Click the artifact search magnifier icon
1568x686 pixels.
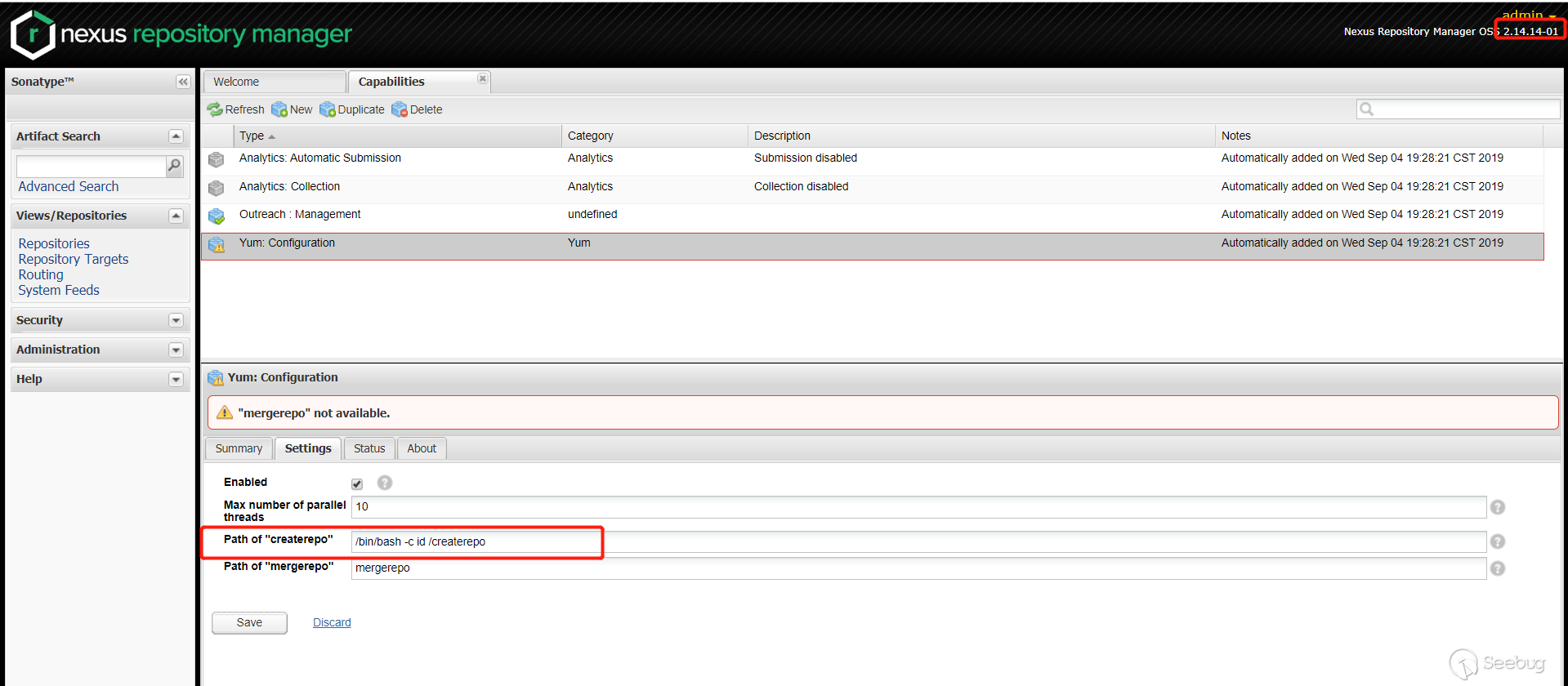click(x=174, y=166)
